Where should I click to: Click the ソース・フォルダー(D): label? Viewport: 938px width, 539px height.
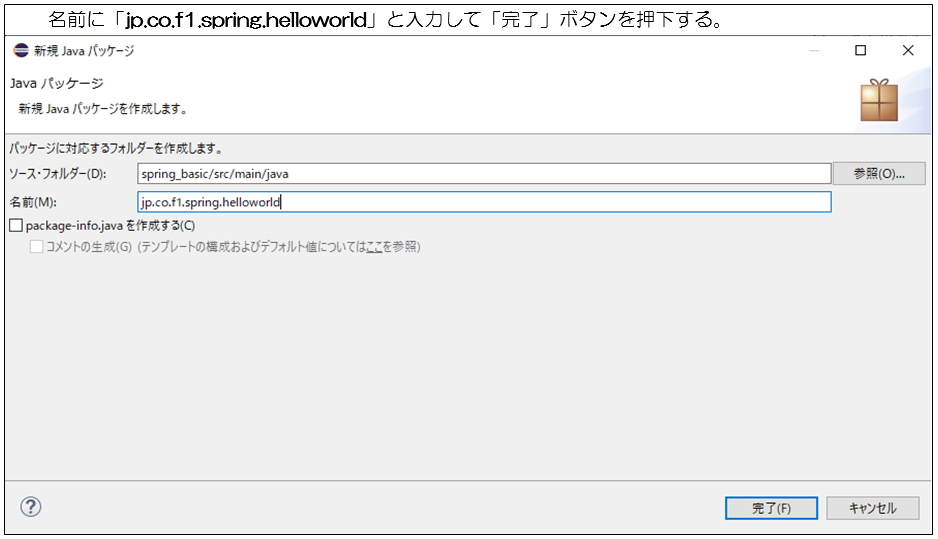[57, 174]
